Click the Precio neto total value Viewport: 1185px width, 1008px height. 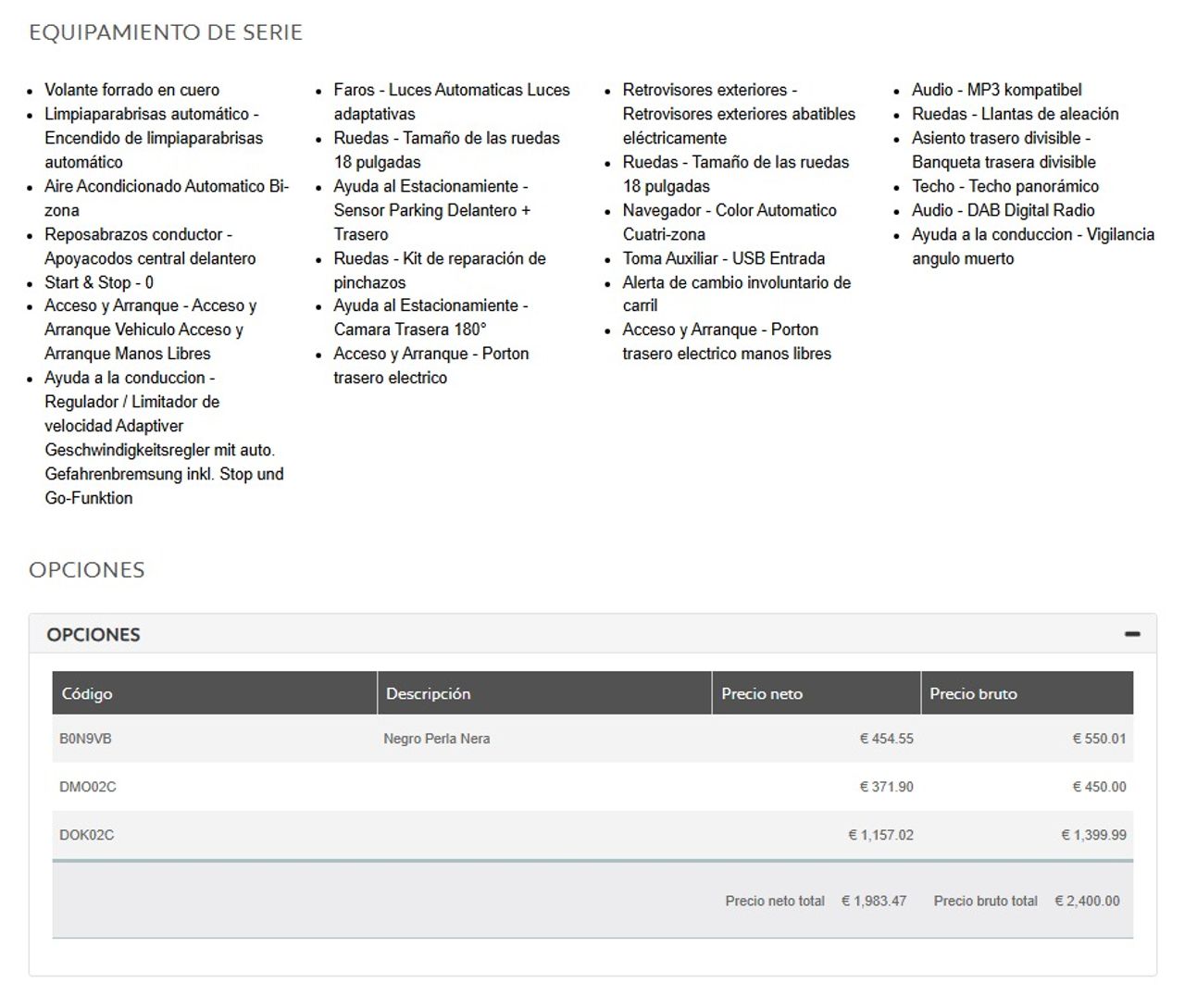pyautogui.click(x=874, y=901)
